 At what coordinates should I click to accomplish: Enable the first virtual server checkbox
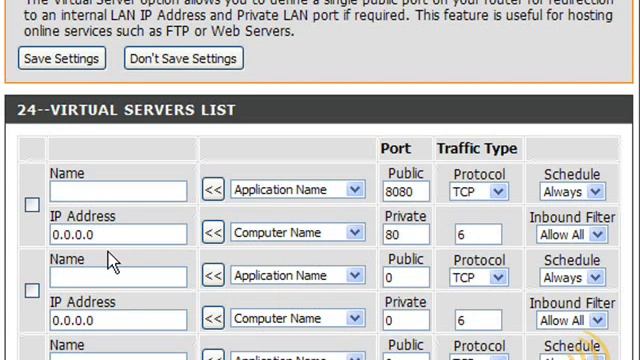pyautogui.click(x=32, y=204)
